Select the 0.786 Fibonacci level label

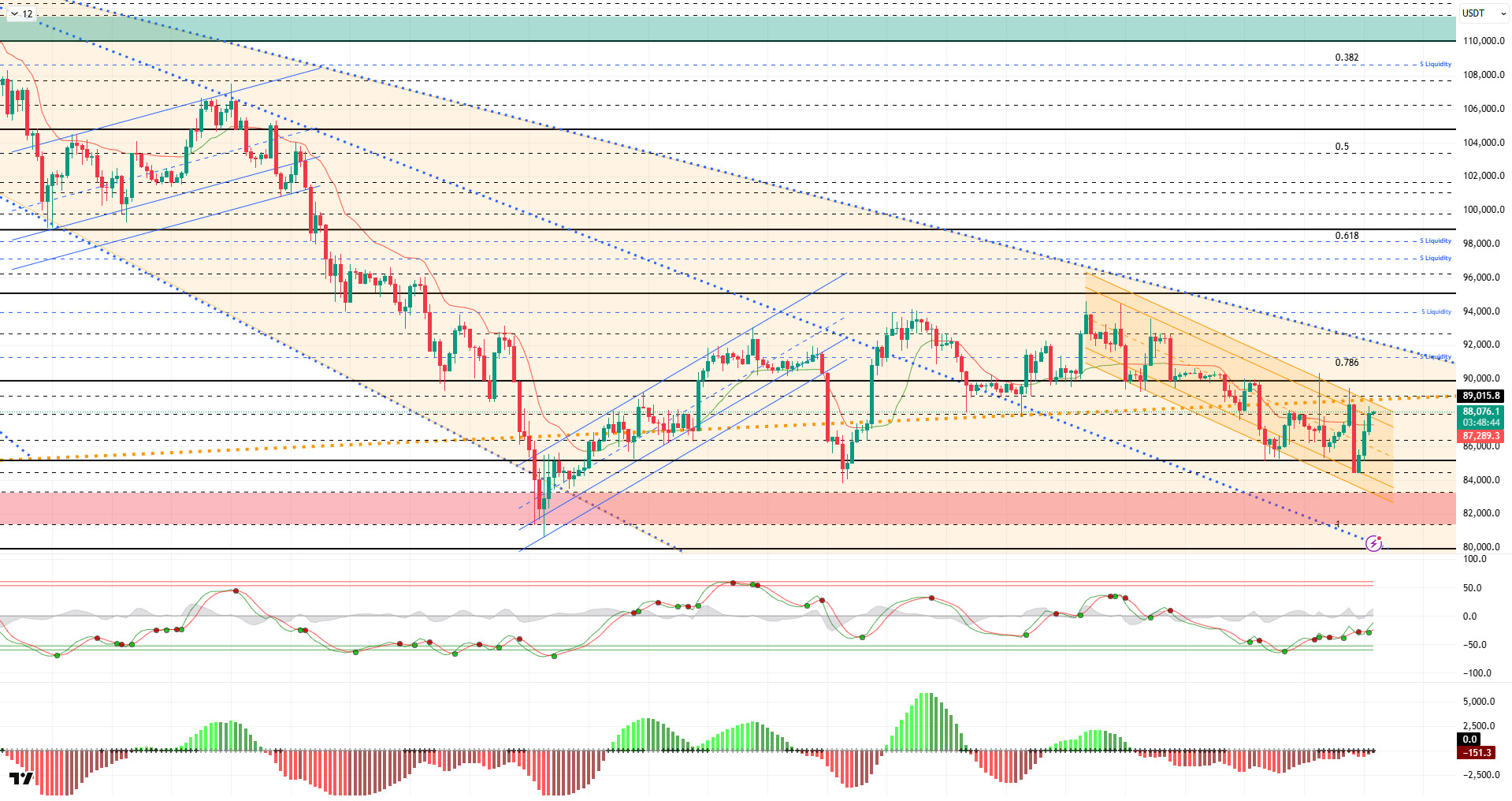(1347, 363)
